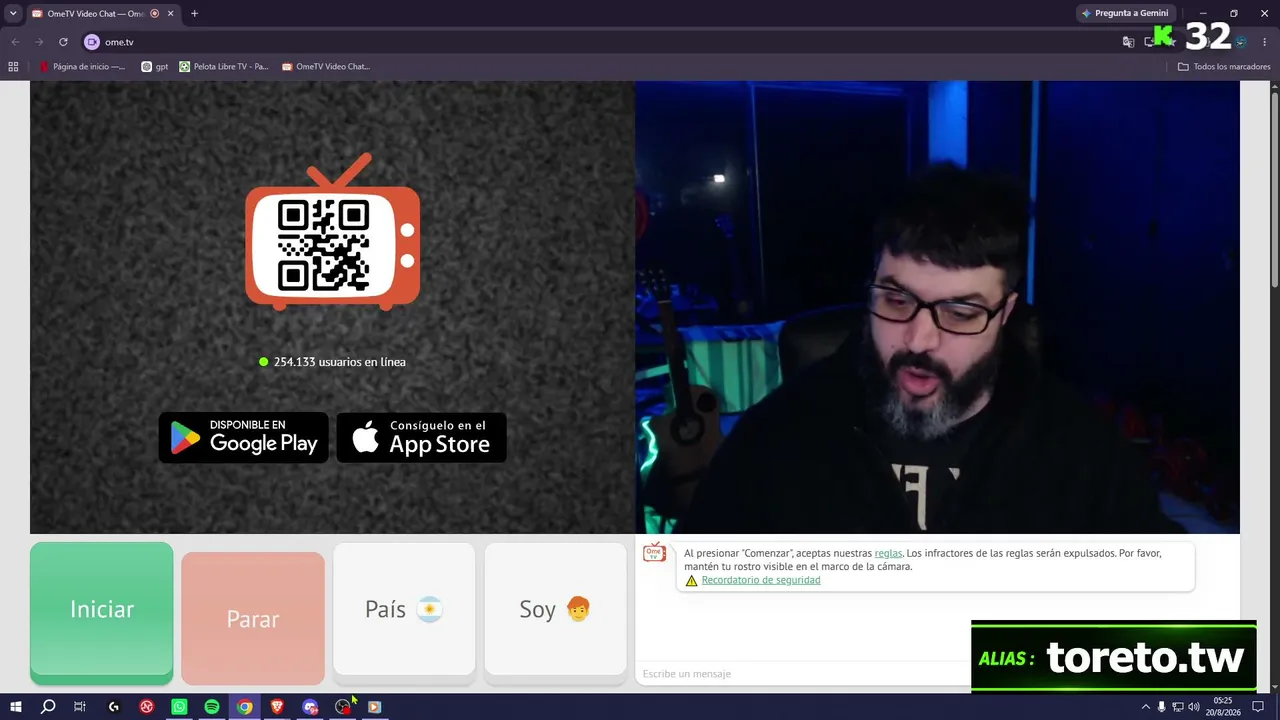Open the Página de inicio bookmark

click(82, 67)
